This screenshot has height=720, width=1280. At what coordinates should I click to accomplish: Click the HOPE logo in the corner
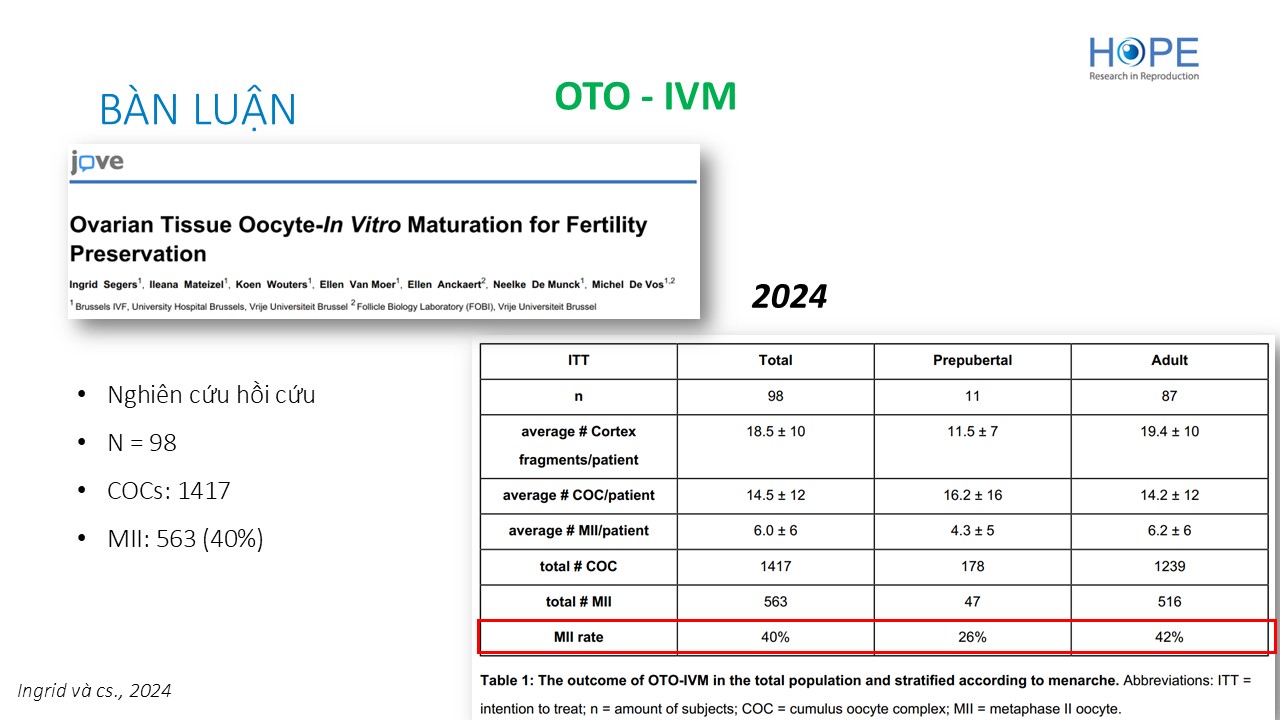pos(1143,52)
